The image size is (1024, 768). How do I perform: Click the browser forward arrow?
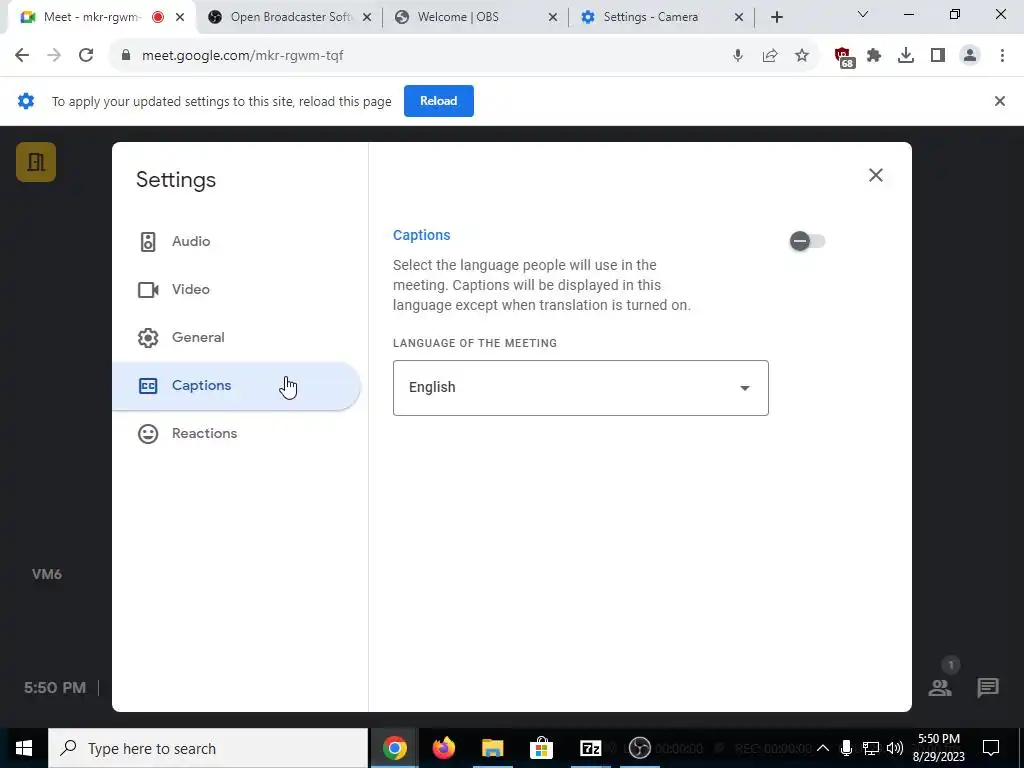tap(54, 56)
